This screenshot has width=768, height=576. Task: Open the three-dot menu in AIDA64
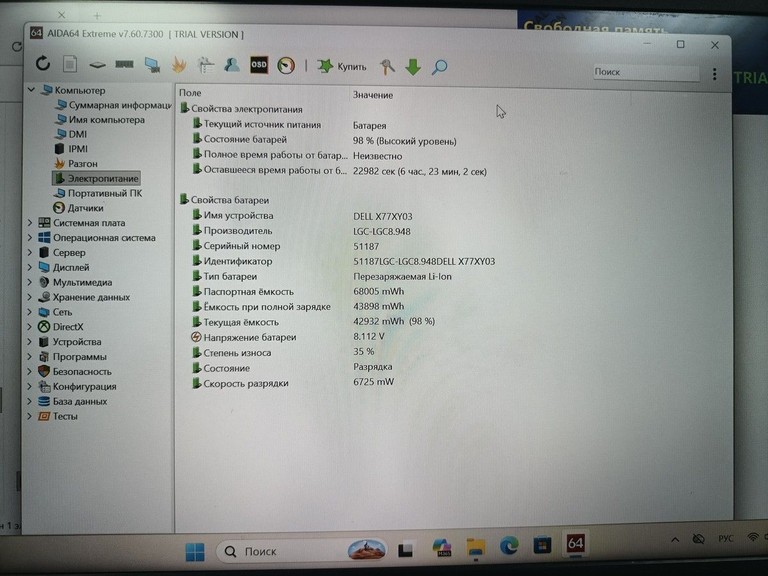tap(715, 74)
